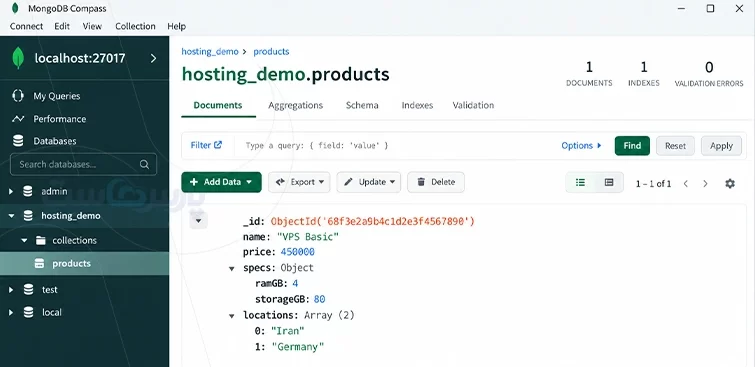Viewport: 755px width, 367px height.
Task: Go to the previous page of documents
Action: click(x=686, y=184)
